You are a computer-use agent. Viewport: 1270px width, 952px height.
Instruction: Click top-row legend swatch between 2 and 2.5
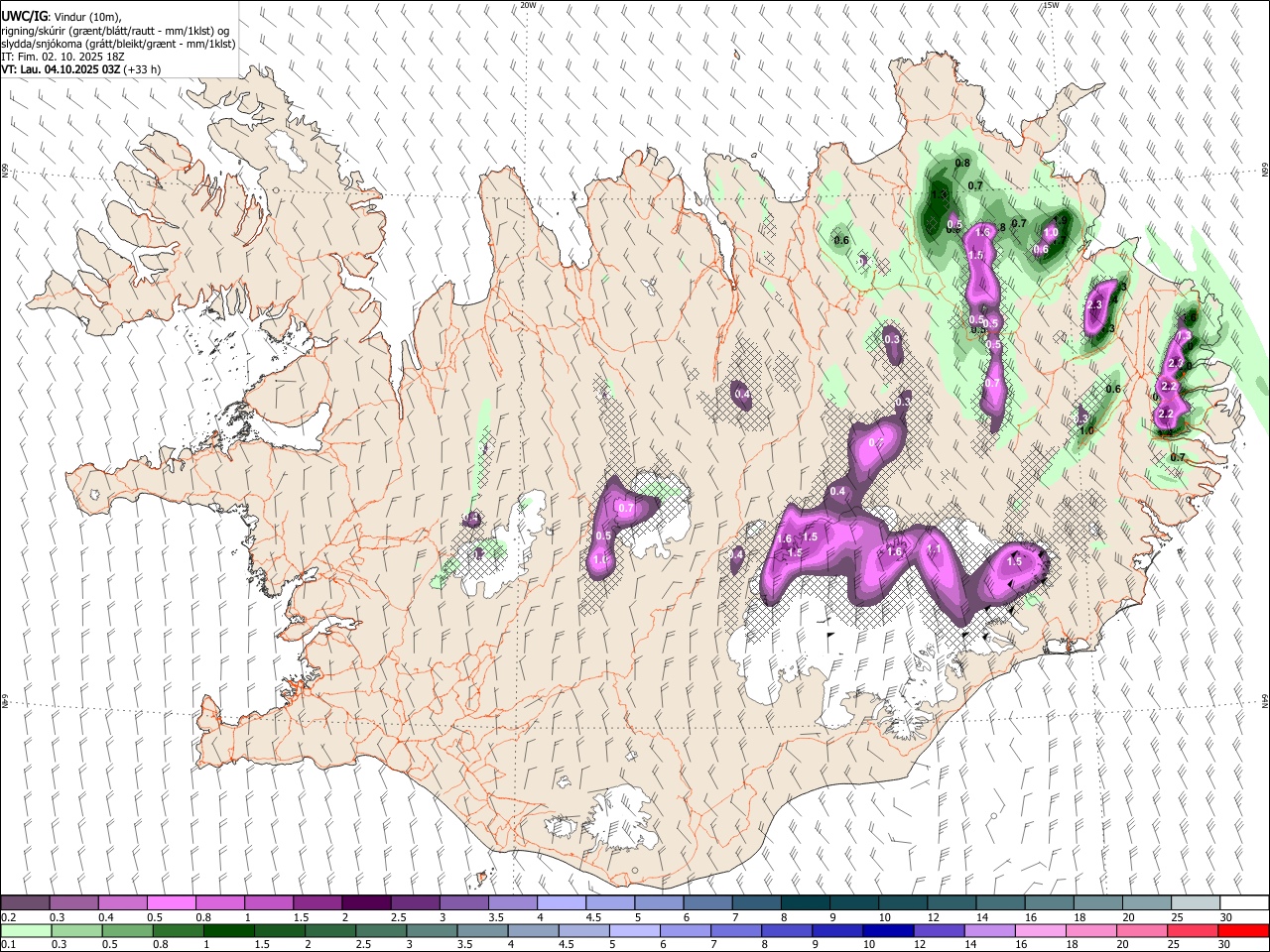[366, 903]
